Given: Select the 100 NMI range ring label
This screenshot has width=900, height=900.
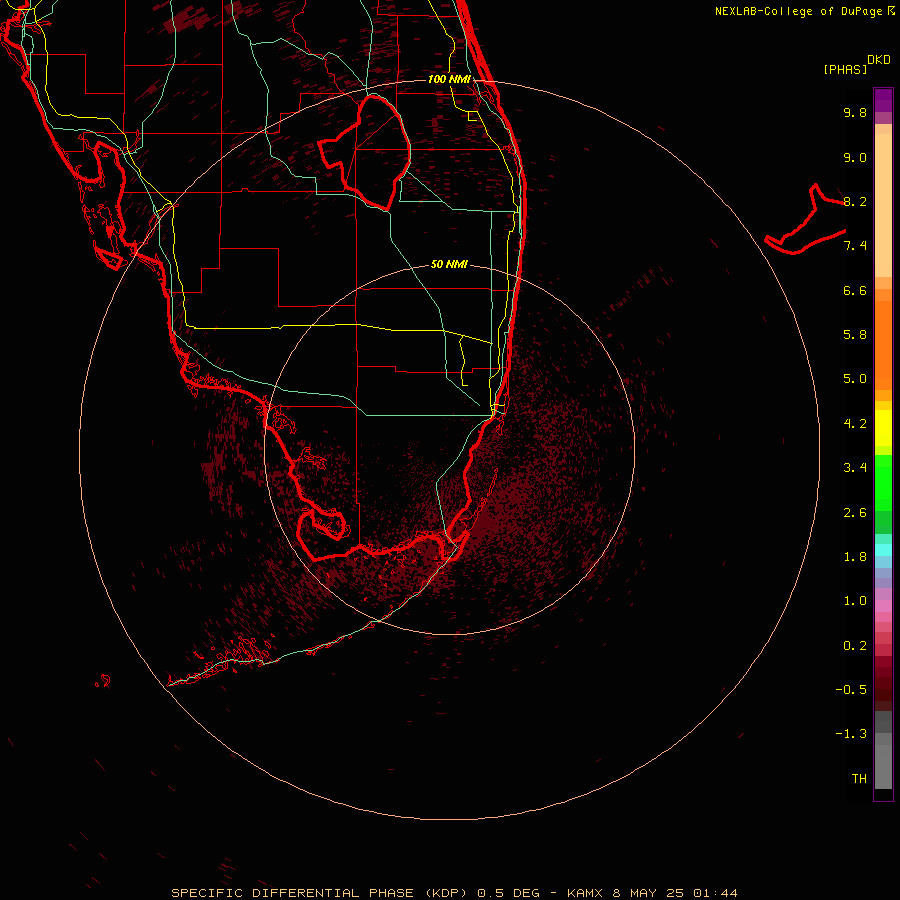Looking at the screenshot, I should coord(449,79).
